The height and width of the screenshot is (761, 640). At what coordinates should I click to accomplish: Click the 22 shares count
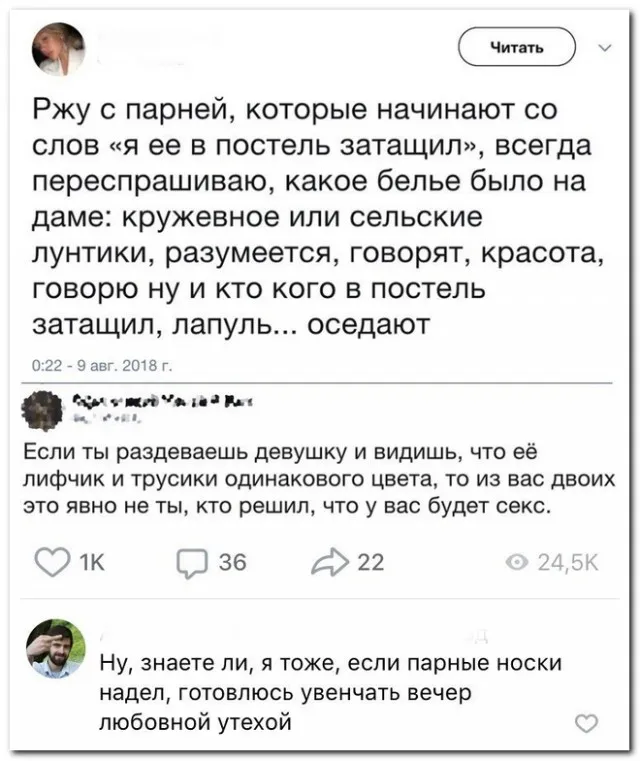click(370, 564)
